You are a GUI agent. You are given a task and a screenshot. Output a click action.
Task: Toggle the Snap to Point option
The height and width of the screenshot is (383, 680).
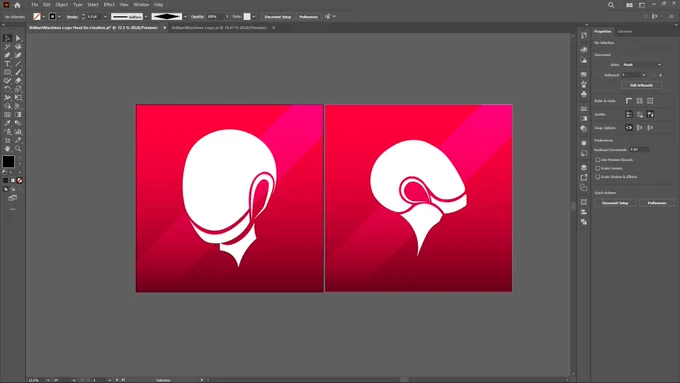coord(629,128)
